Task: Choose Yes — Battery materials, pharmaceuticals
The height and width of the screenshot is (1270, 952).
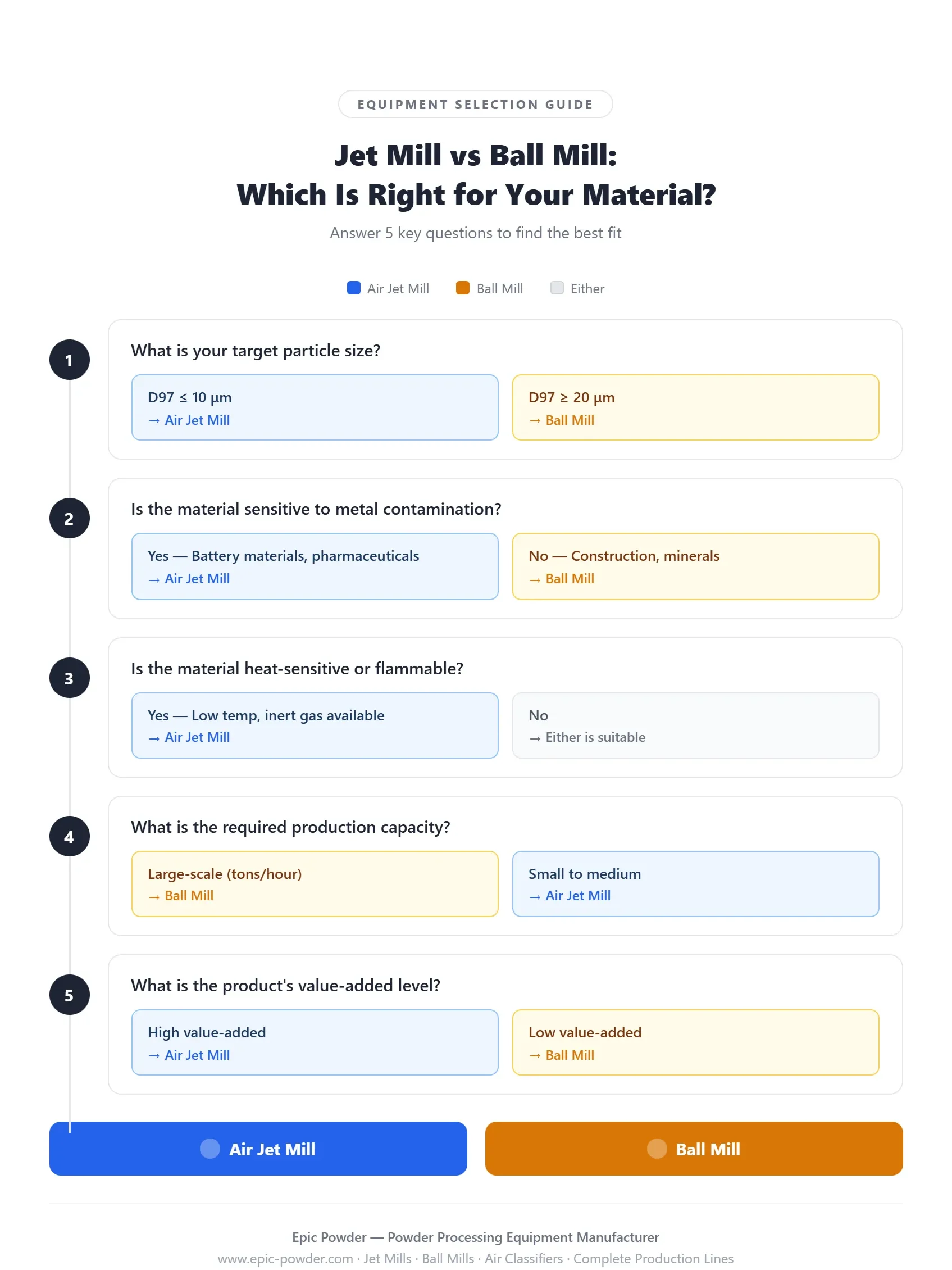Action: point(315,567)
